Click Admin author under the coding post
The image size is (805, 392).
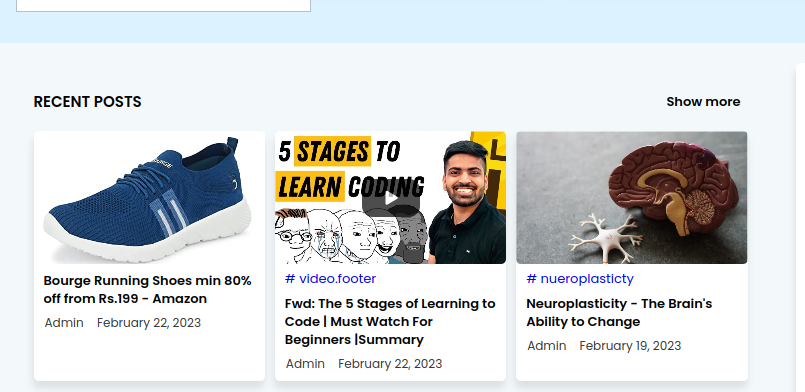(x=305, y=364)
